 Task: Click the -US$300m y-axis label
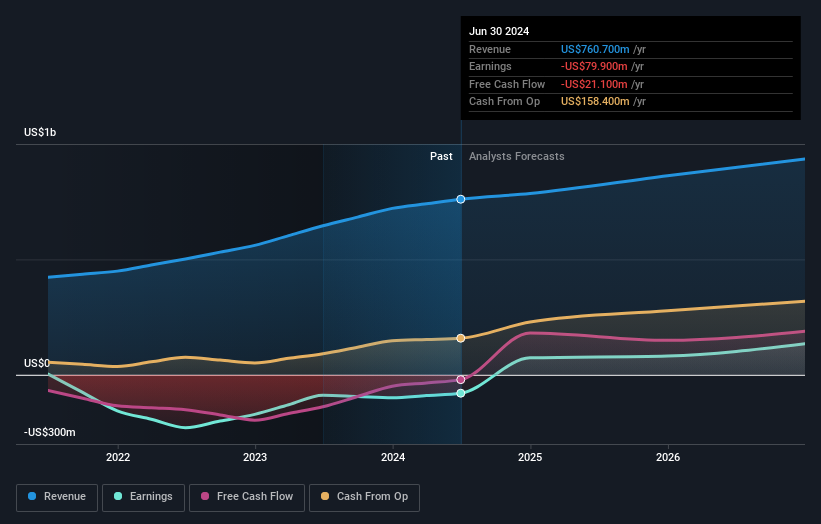pyautogui.click(x=50, y=432)
